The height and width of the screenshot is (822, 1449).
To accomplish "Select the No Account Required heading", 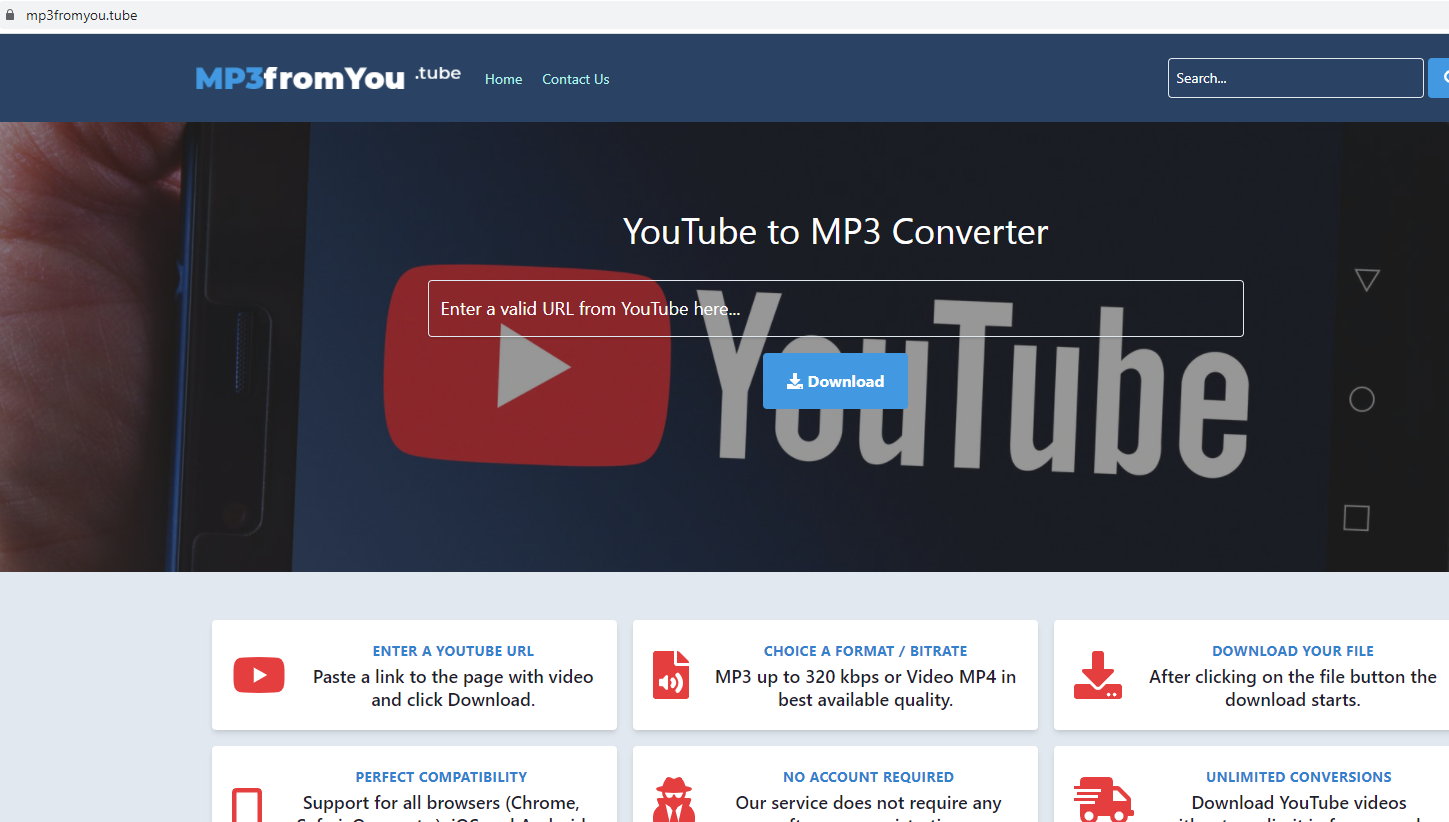I will tap(868, 777).
